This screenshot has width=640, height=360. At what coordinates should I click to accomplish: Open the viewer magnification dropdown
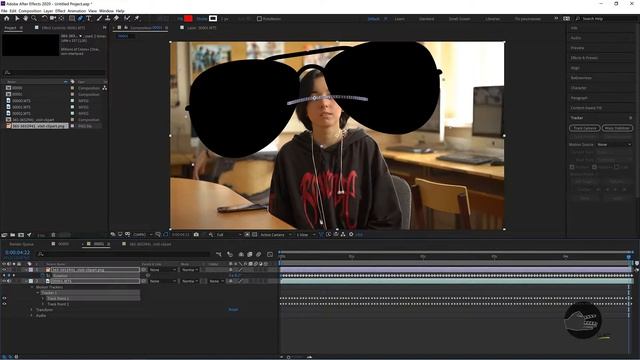pos(143,235)
